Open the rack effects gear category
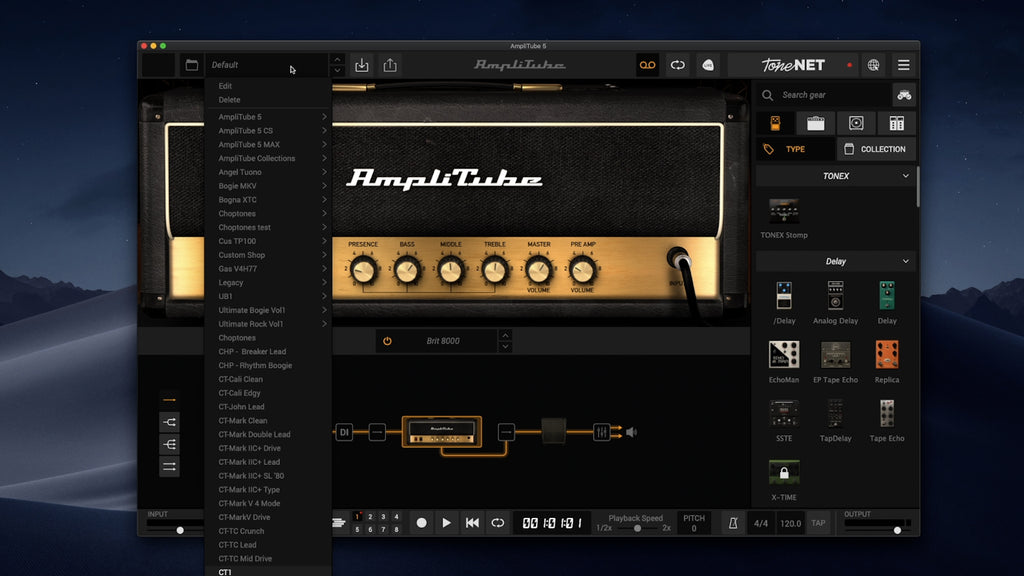 (896, 123)
